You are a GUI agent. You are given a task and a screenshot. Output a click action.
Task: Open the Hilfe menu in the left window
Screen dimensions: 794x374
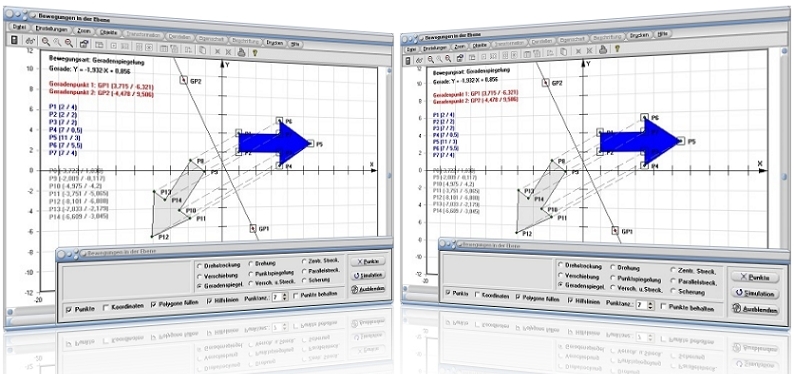coord(296,44)
